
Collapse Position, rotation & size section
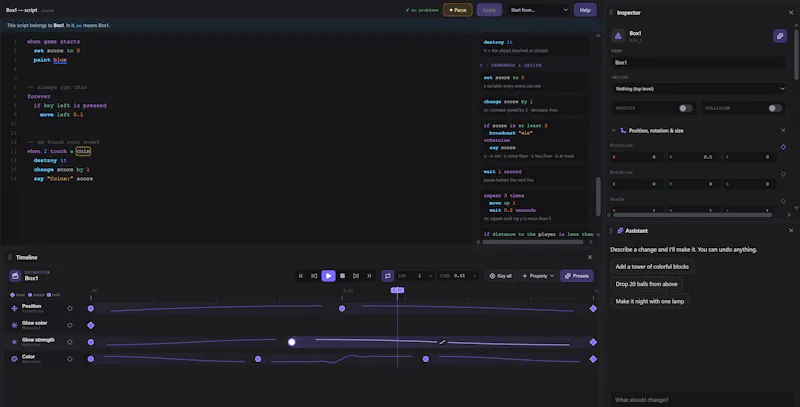(x=613, y=131)
